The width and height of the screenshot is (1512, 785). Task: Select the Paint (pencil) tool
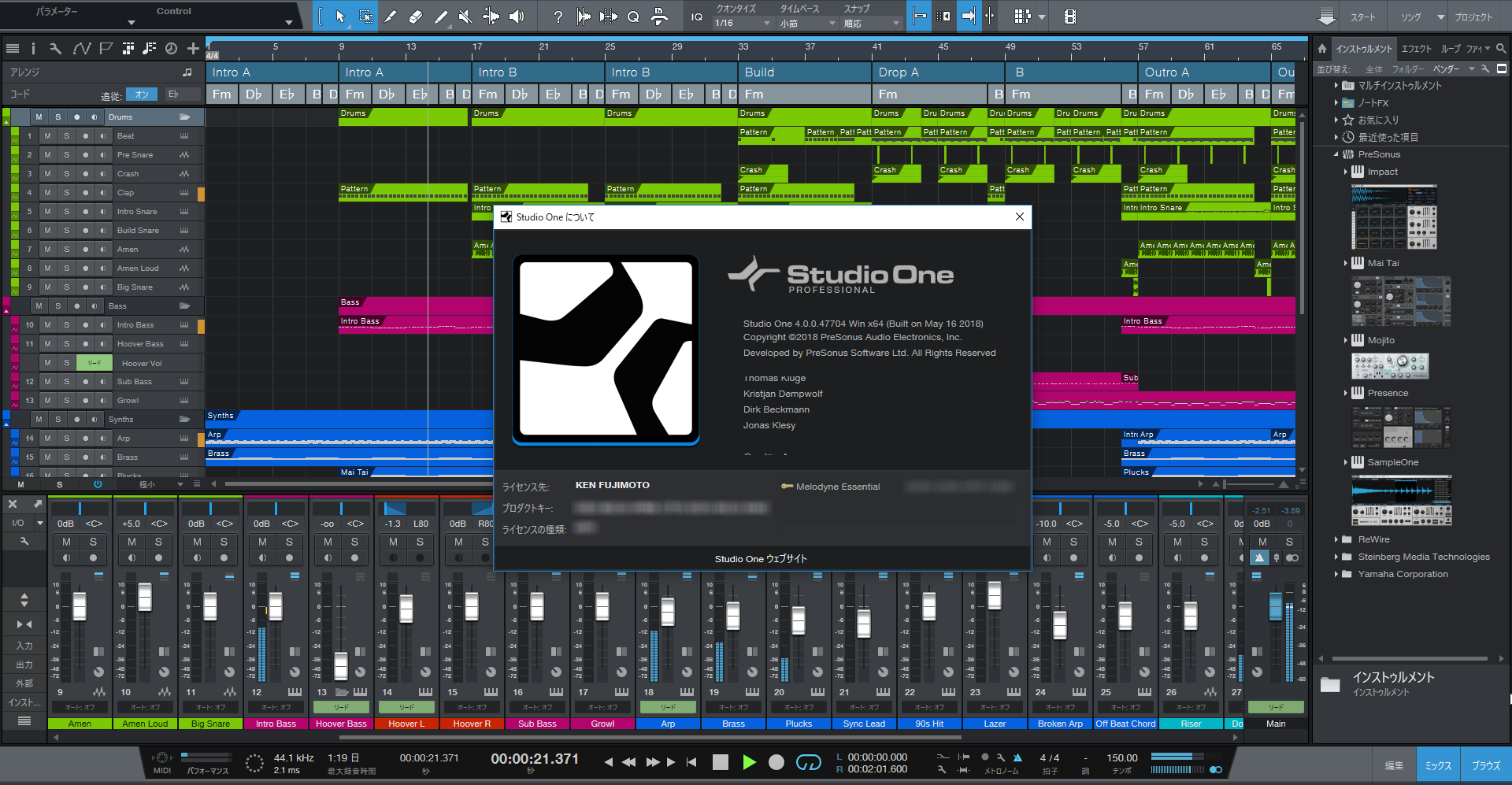click(x=441, y=17)
